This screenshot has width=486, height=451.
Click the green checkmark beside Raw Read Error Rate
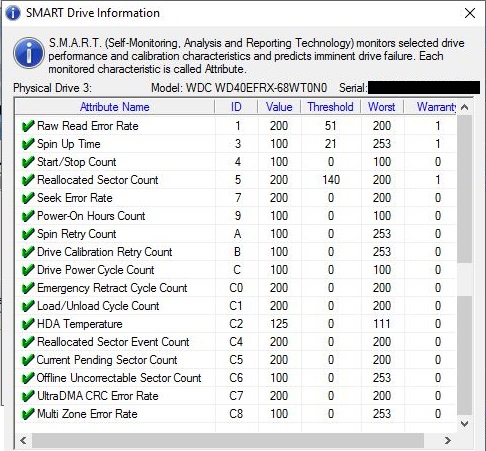(x=28, y=126)
